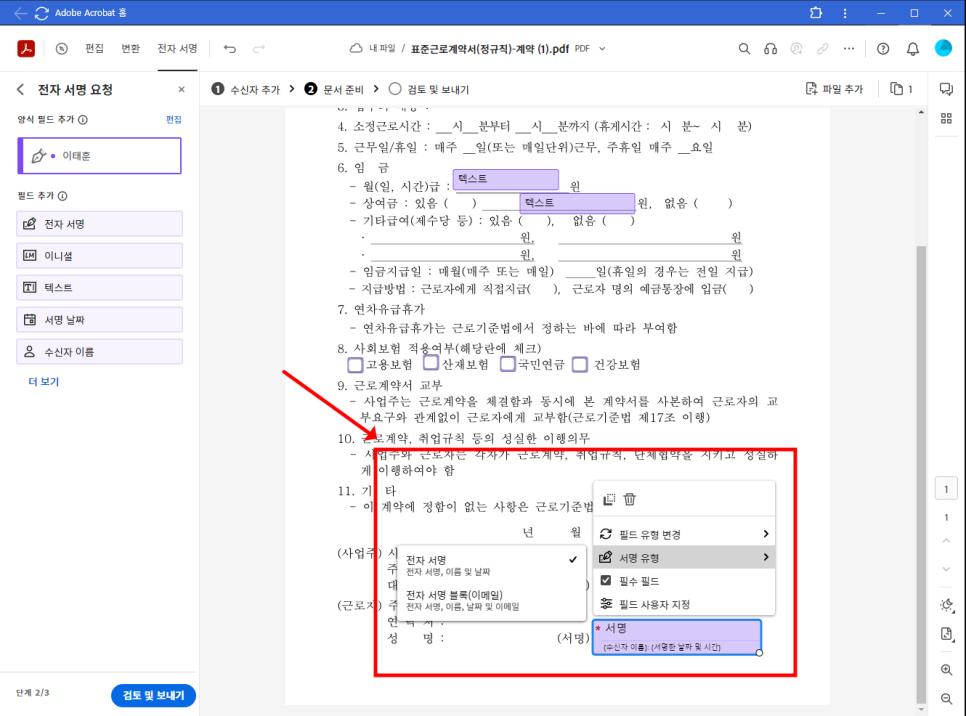This screenshot has width=966, height=716.
Task: Click the page count icon showing 1
Action: (x=901, y=89)
